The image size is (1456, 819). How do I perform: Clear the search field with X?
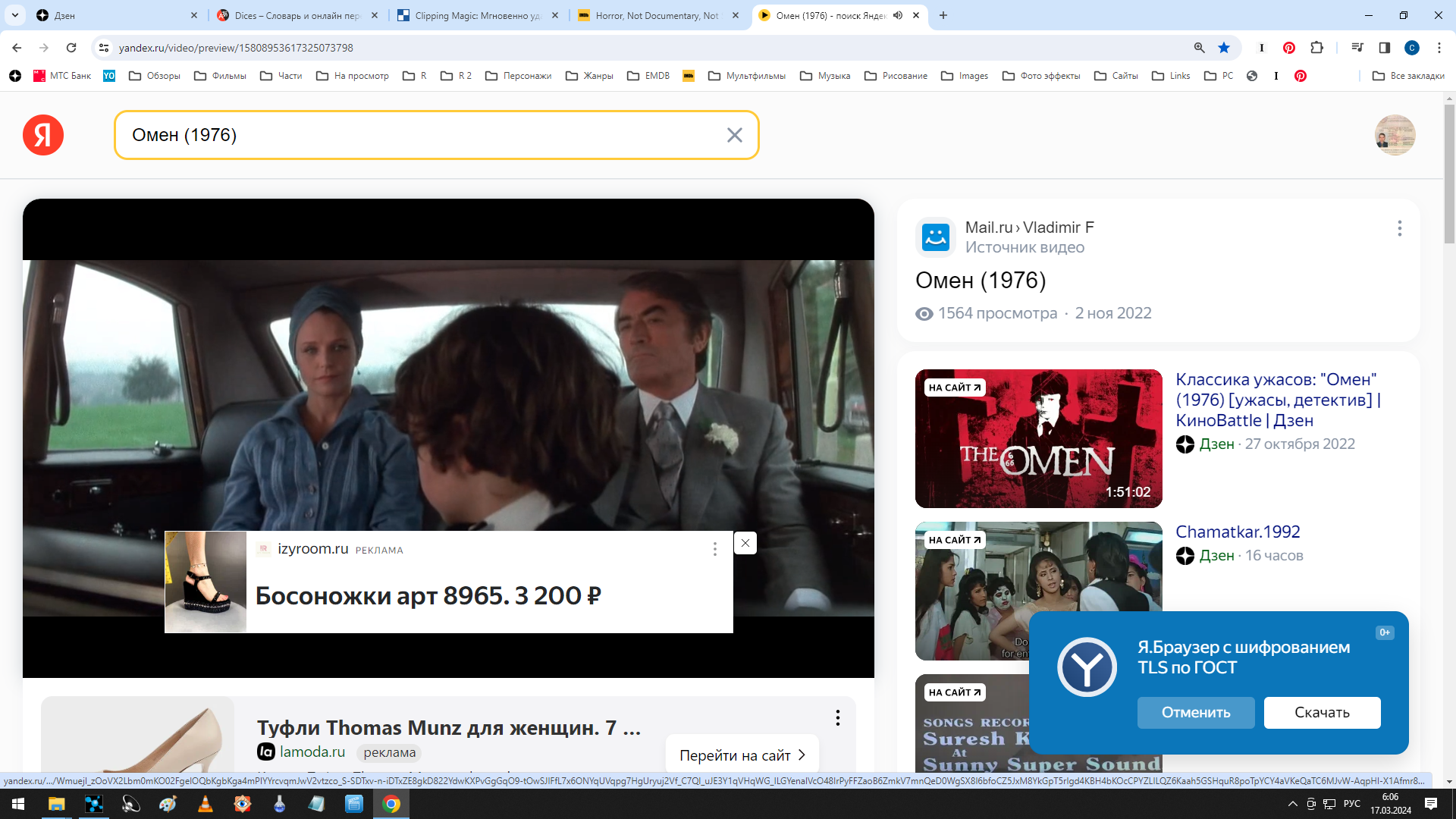point(734,135)
